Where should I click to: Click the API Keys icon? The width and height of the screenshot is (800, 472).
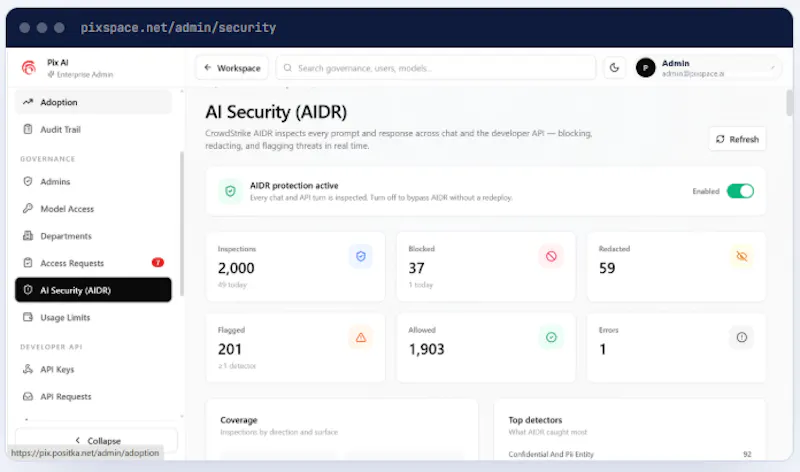click(x=28, y=368)
